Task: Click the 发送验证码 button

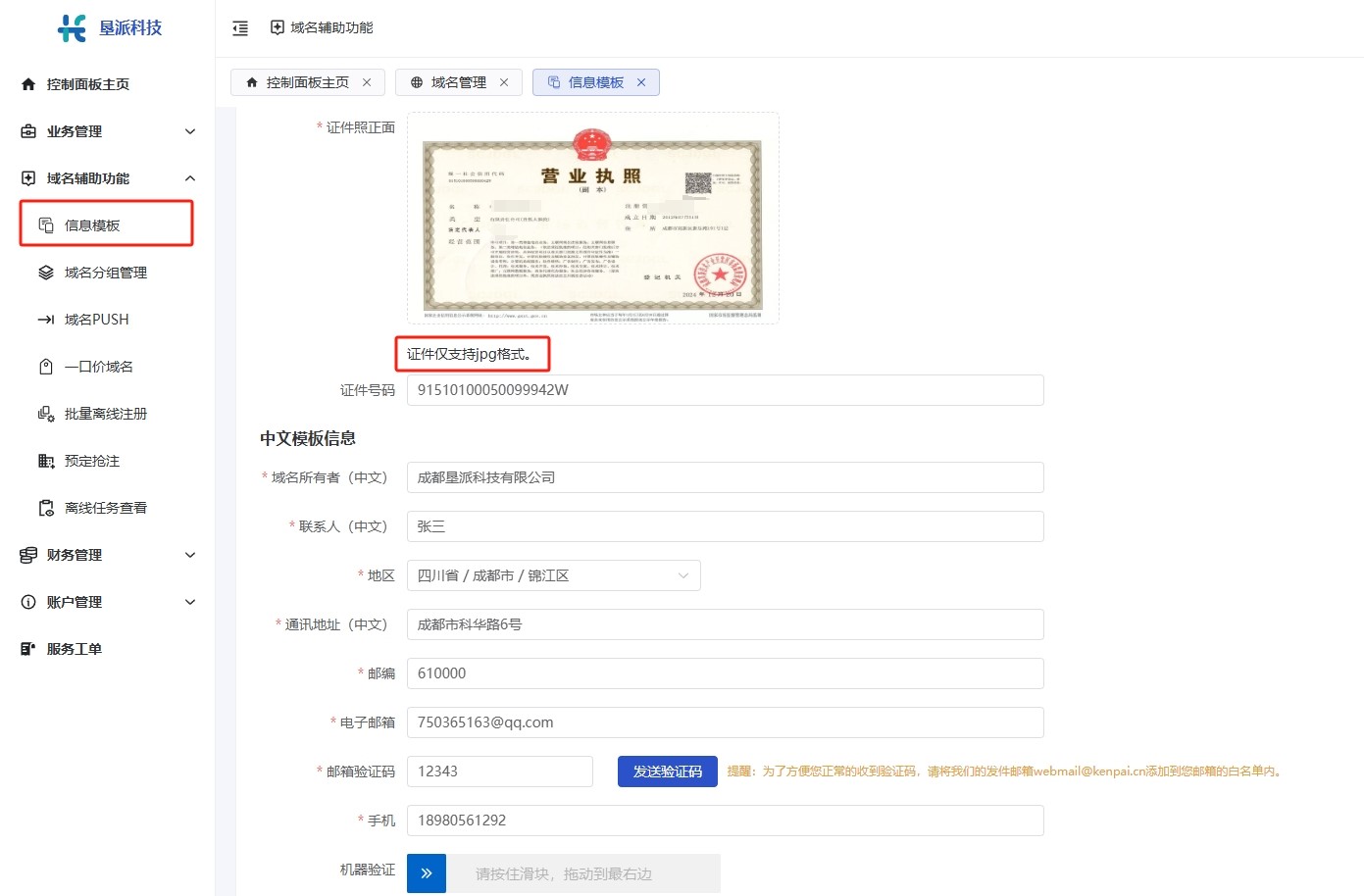Action: pos(667,772)
